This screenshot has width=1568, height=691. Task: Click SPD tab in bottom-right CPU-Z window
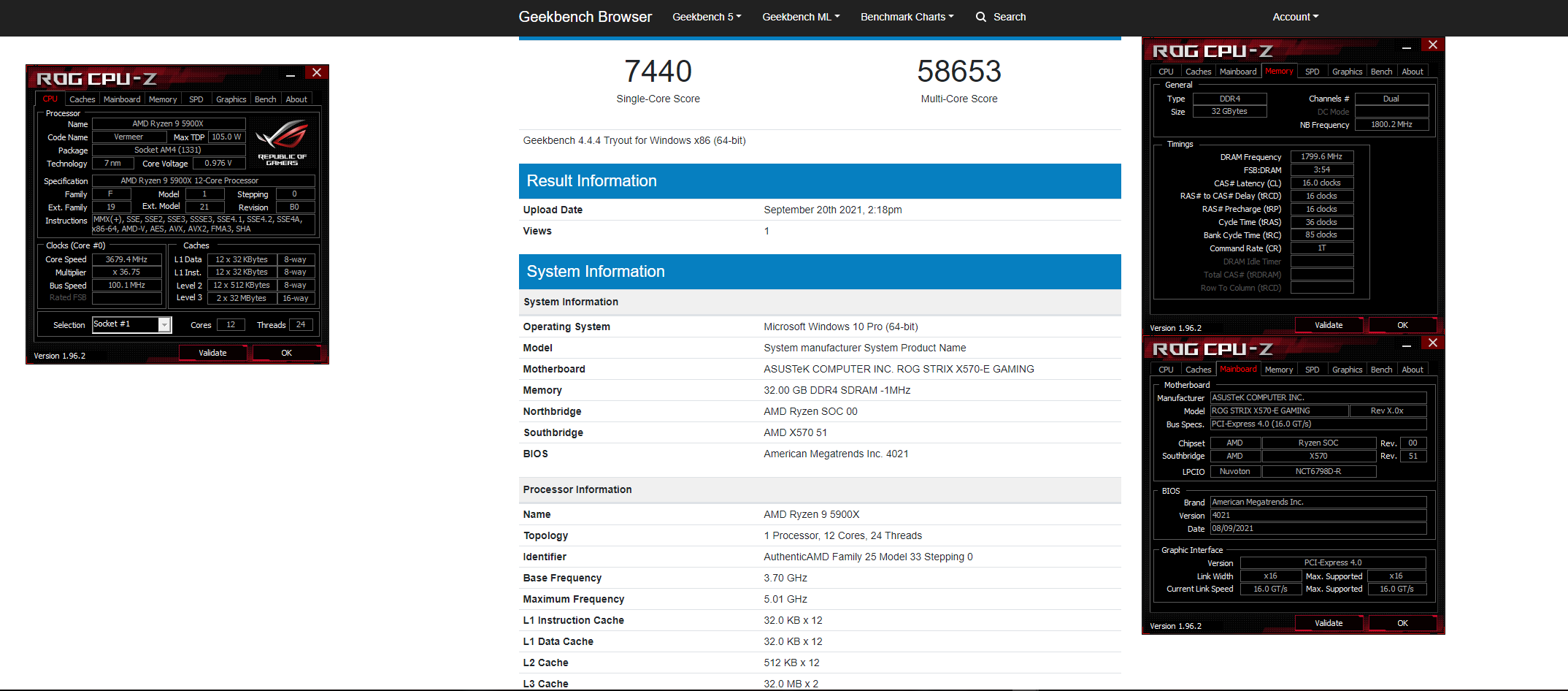[1313, 370]
